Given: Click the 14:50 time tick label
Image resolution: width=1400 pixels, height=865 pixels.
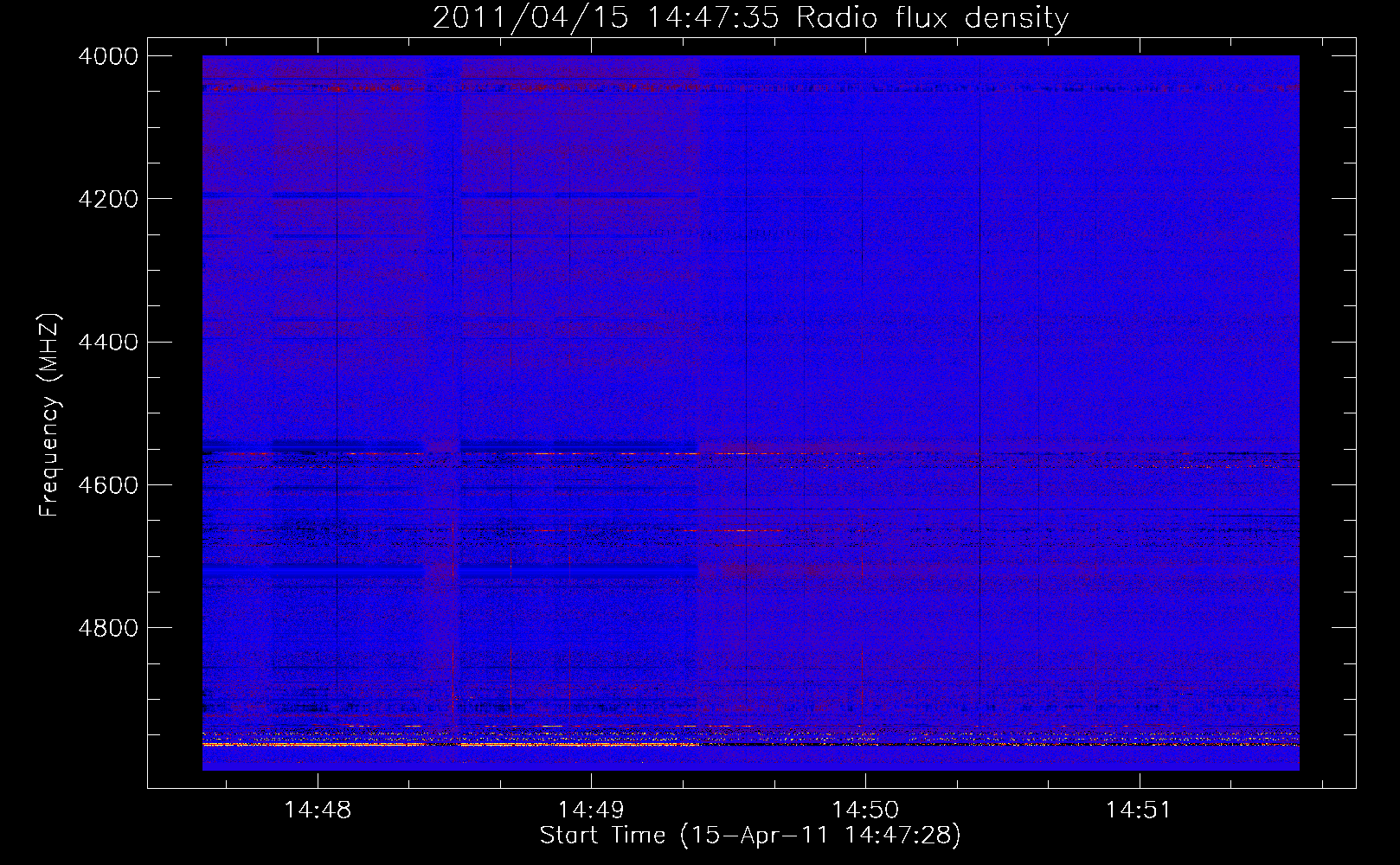Looking at the screenshot, I should click(x=865, y=811).
